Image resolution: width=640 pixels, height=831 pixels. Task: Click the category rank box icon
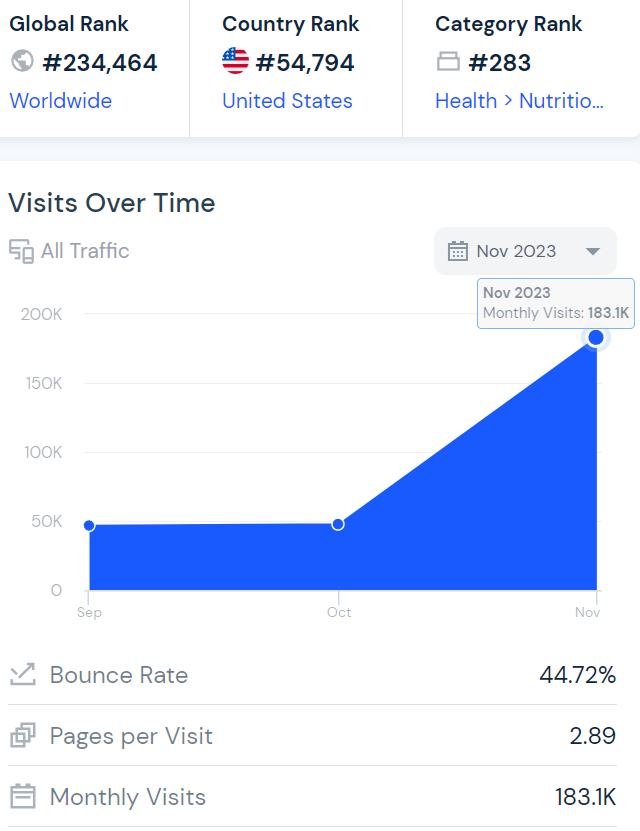tap(449, 62)
